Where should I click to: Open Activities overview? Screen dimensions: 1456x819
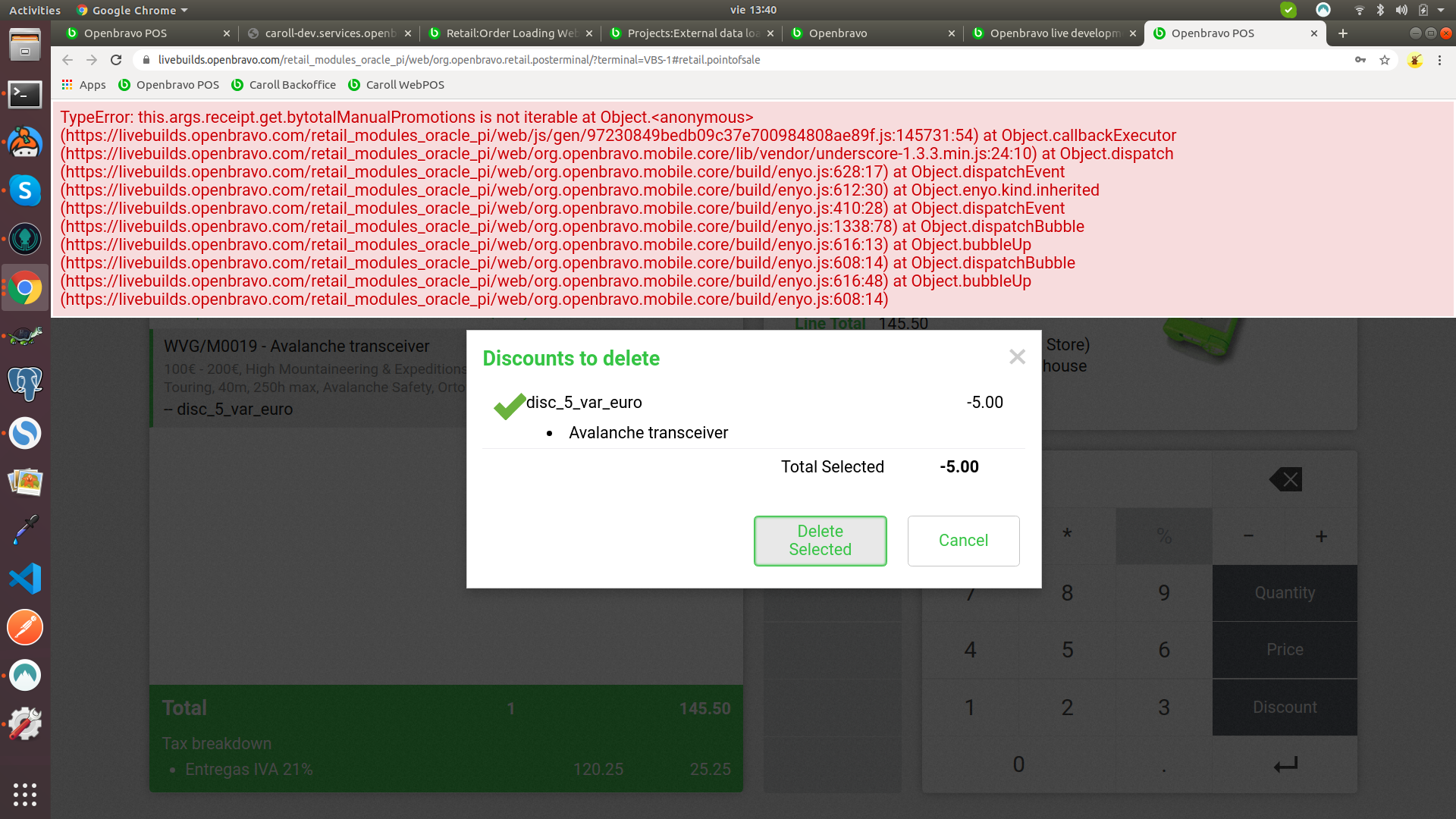35,10
